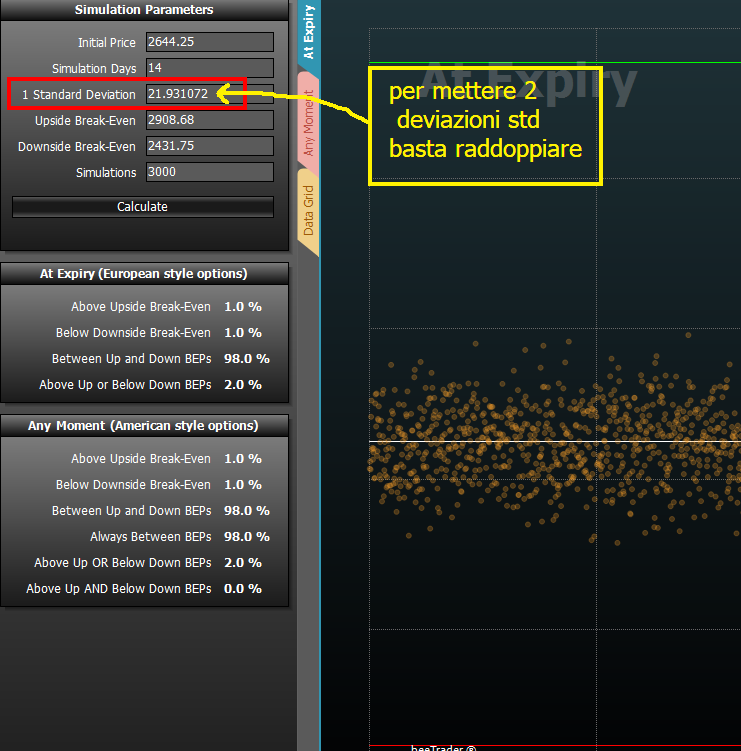The height and width of the screenshot is (751, 741).
Task: Edit the Initial Price field
Action: click(210, 42)
